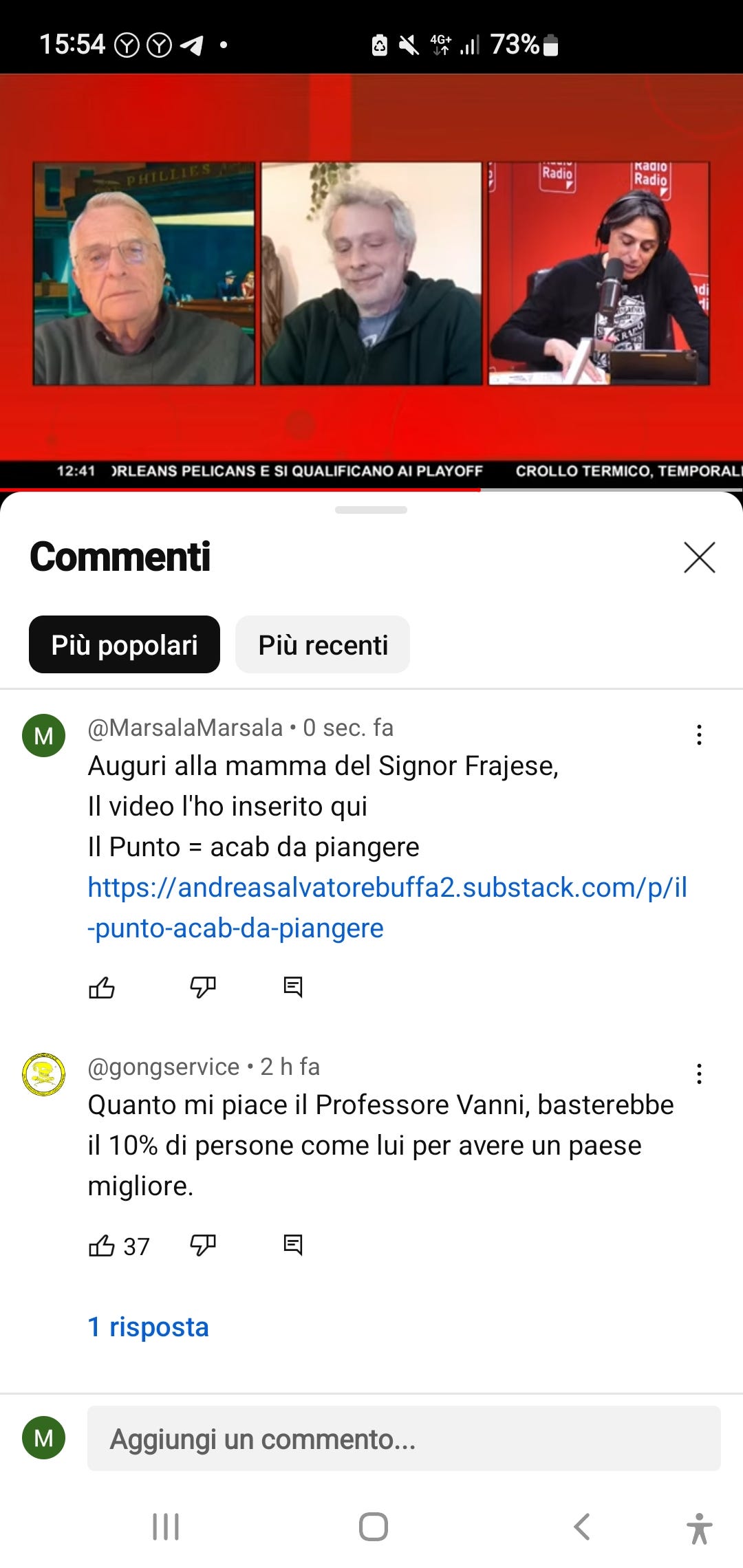This screenshot has height=1568, width=743.
Task: Tap the Aggiungi un commento field
Action: (404, 1439)
